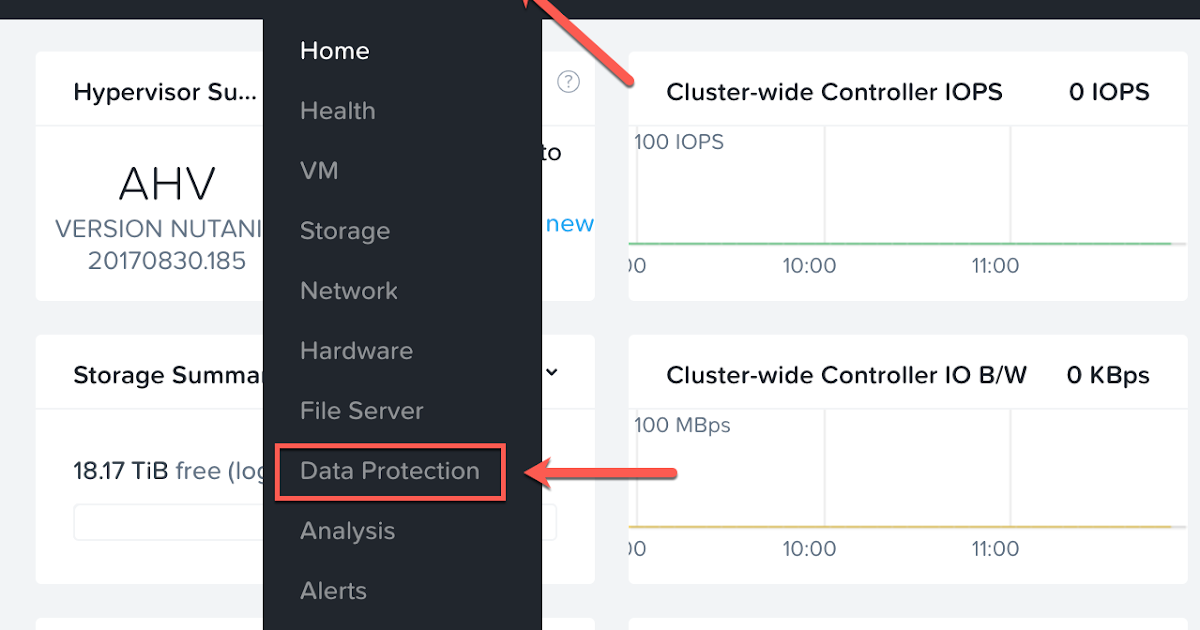Select Hardware from the menu
This screenshot has width=1200, height=630.
[355, 351]
